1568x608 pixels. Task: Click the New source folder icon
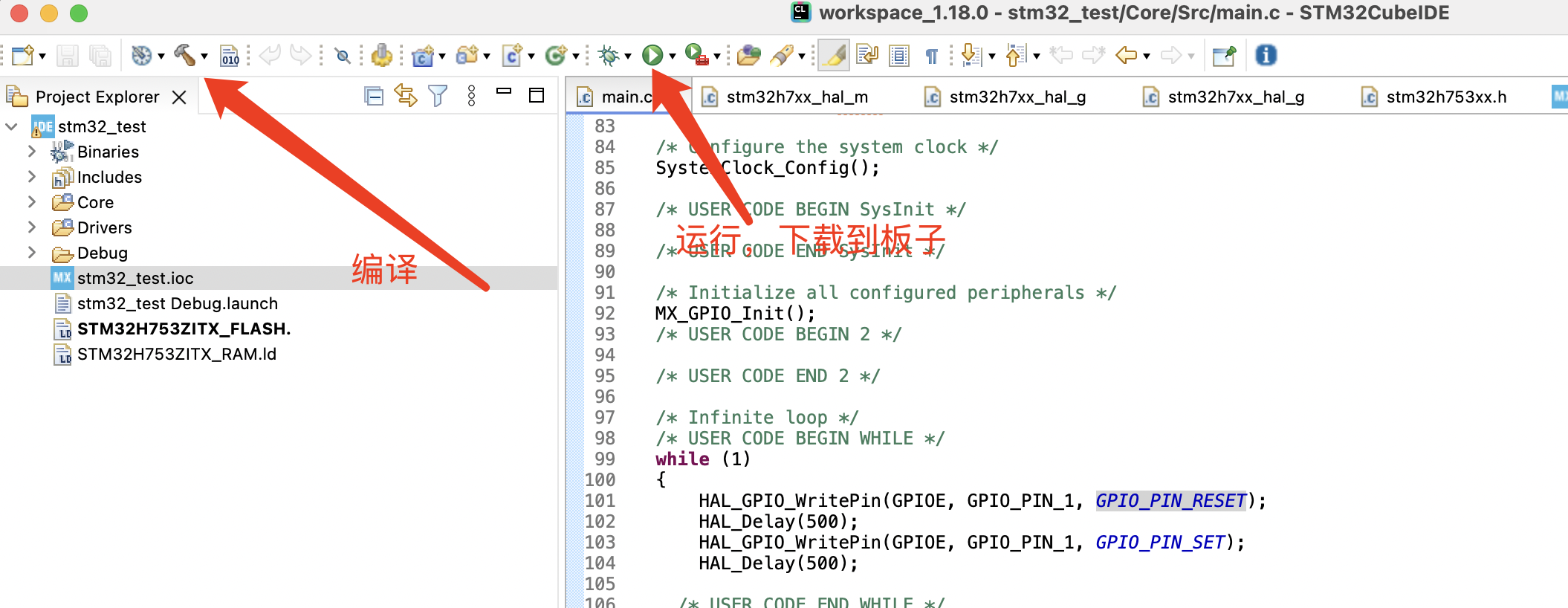tap(467, 55)
